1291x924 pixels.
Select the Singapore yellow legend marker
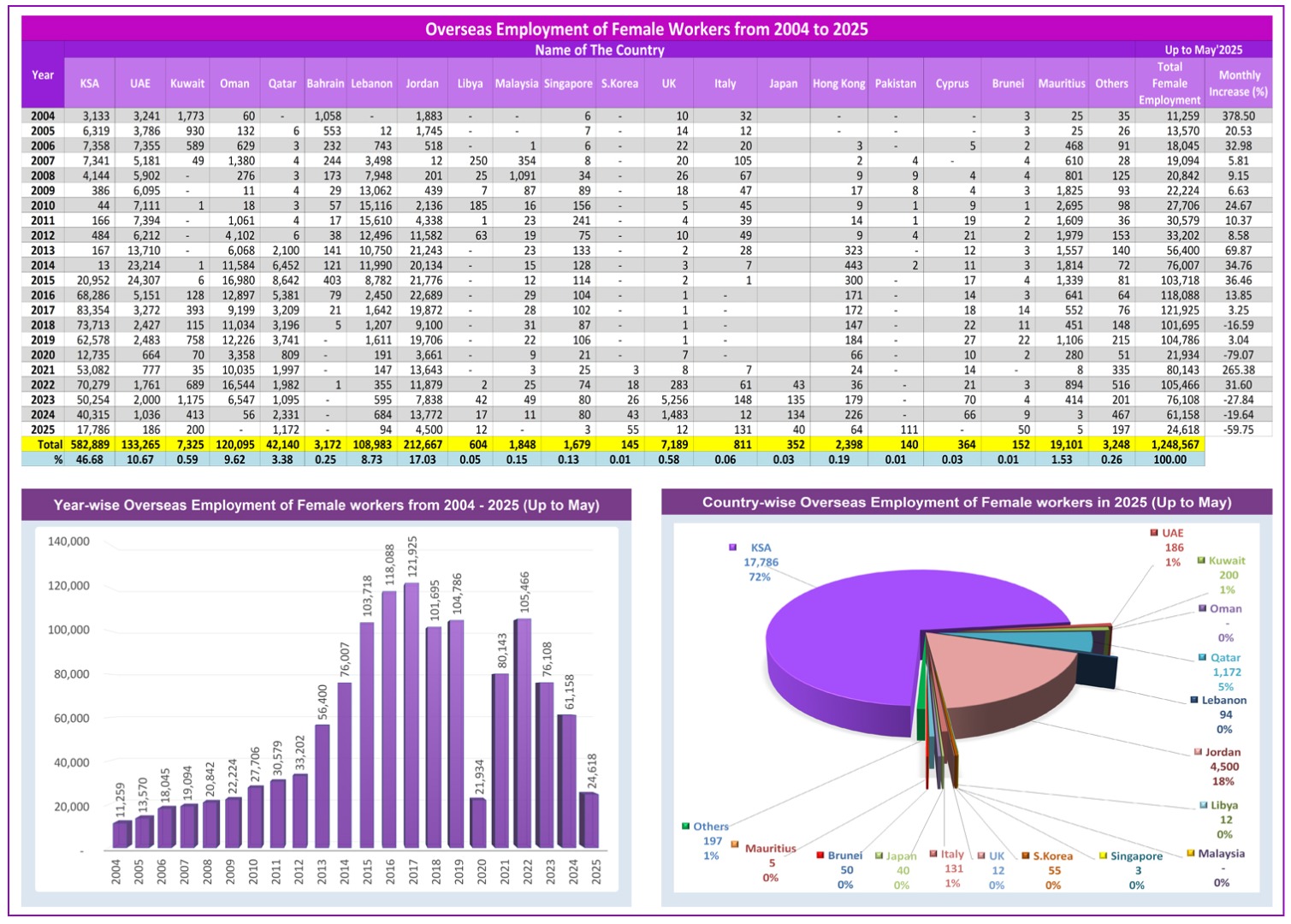pos(1103,856)
